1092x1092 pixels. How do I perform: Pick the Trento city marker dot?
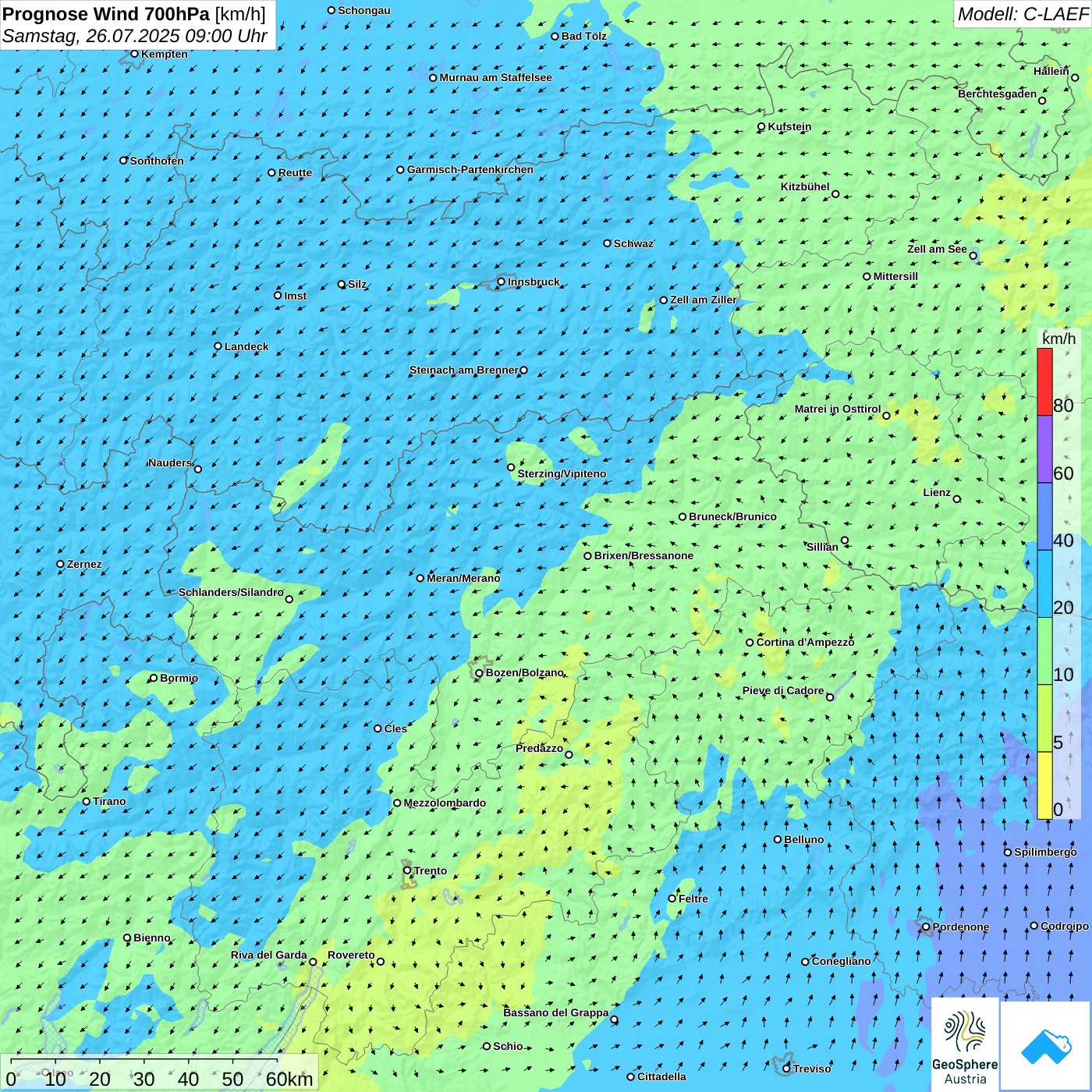[x=407, y=870]
